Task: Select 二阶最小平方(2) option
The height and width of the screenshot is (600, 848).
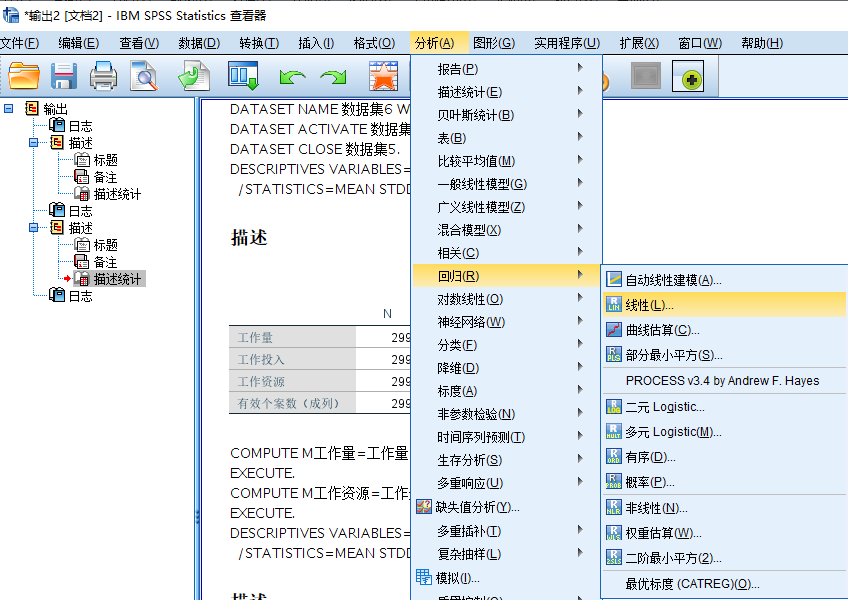Action: click(x=724, y=558)
